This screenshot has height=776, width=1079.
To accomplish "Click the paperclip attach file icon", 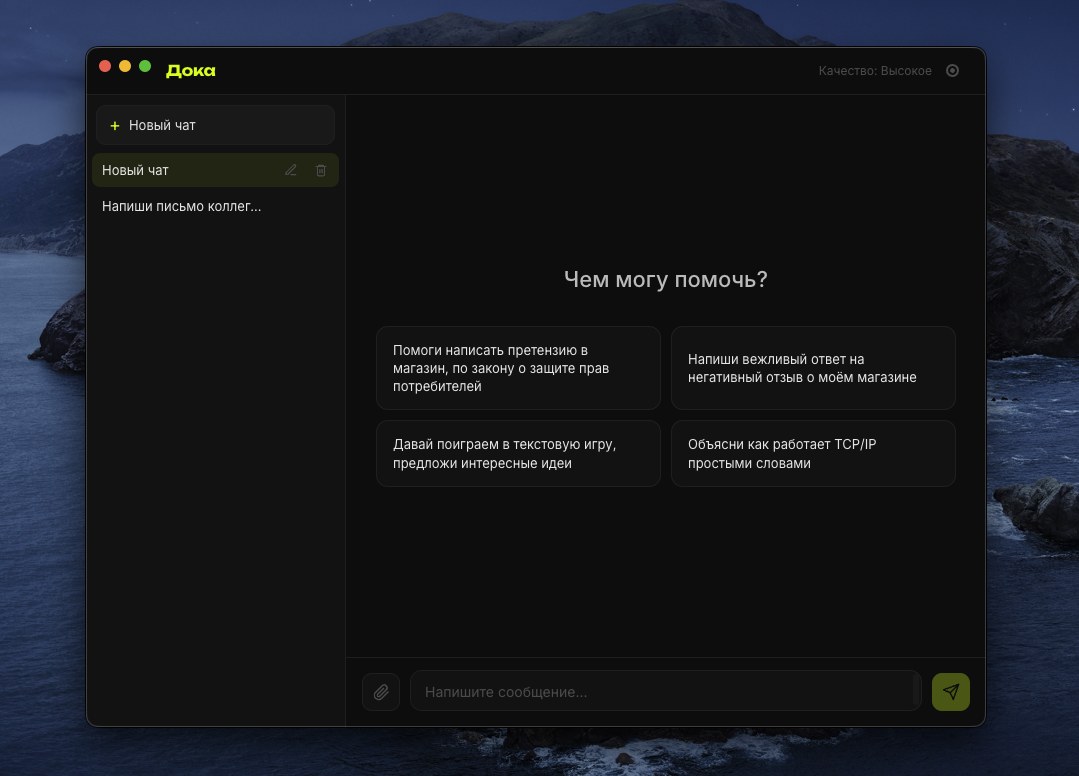I will (x=381, y=691).
